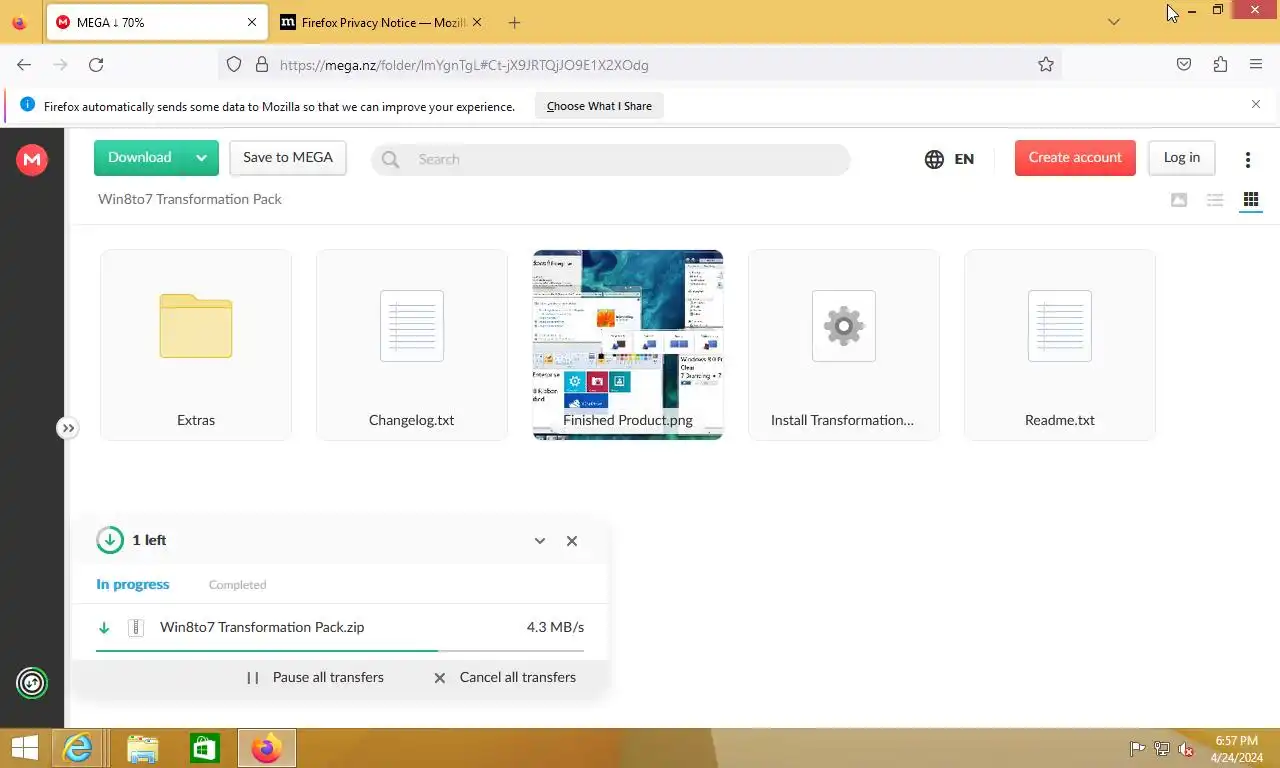
Task: Click Save to MEGA button
Action: point(288,158)
